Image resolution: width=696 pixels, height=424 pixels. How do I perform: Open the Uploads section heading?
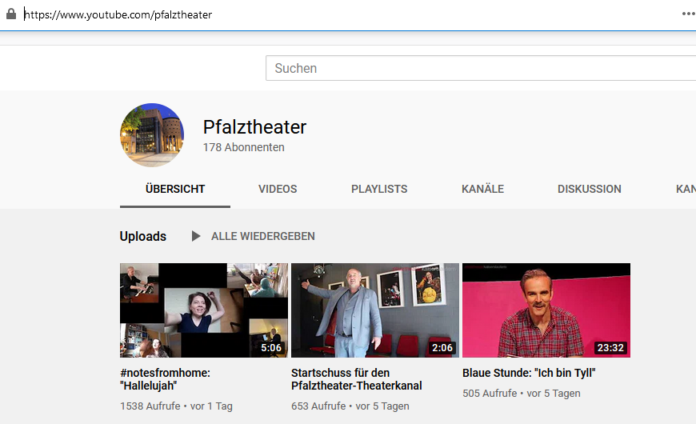pyautogui.click(x=143, y=236)
